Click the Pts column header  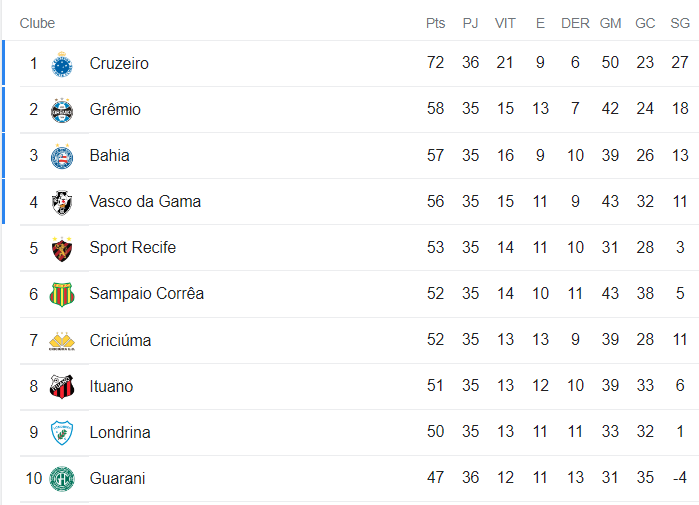435,23
